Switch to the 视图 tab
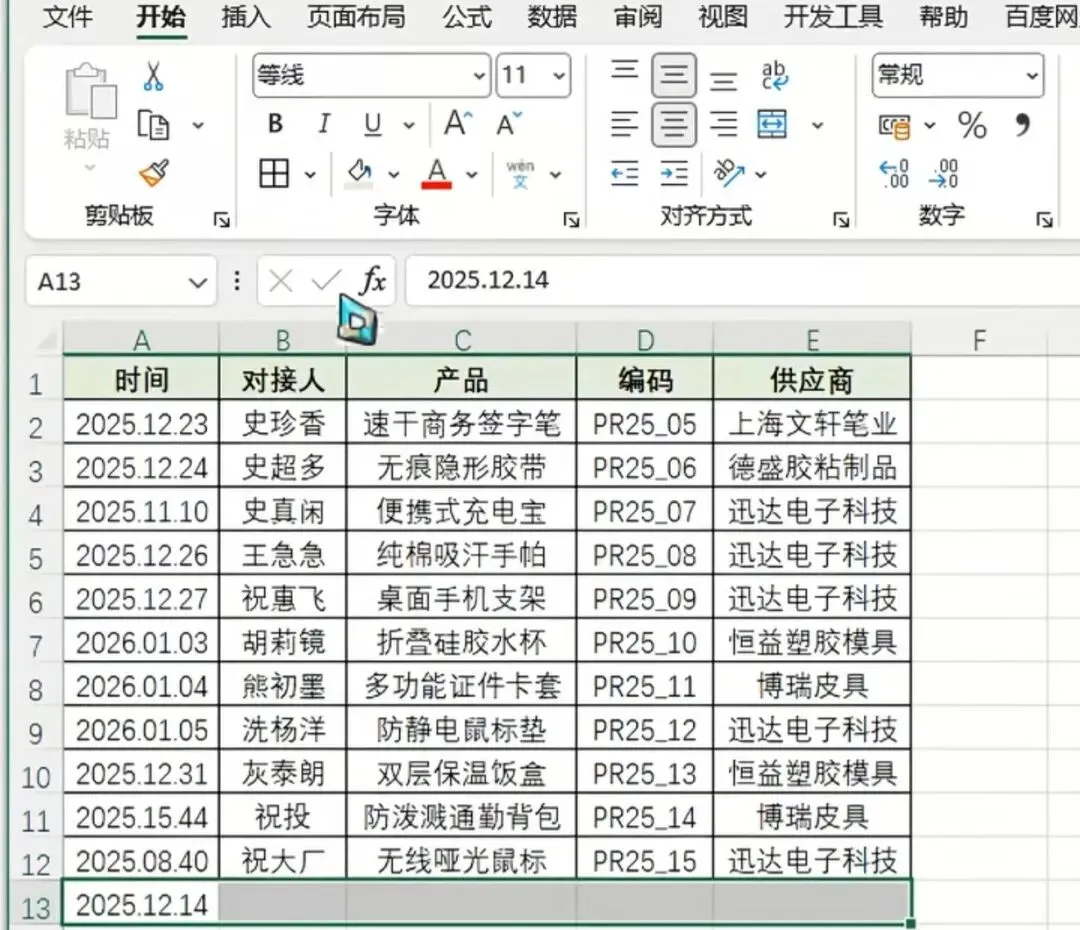The width and height of the screenshot is (1080, 930). click(x=723, y=17)
